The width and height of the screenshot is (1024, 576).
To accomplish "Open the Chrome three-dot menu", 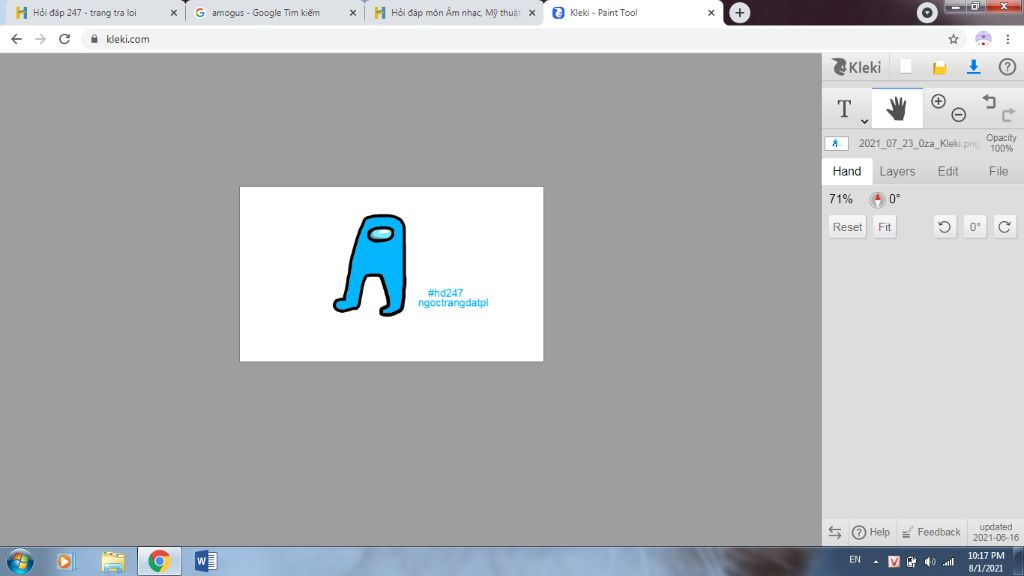I will (1008, 39).
